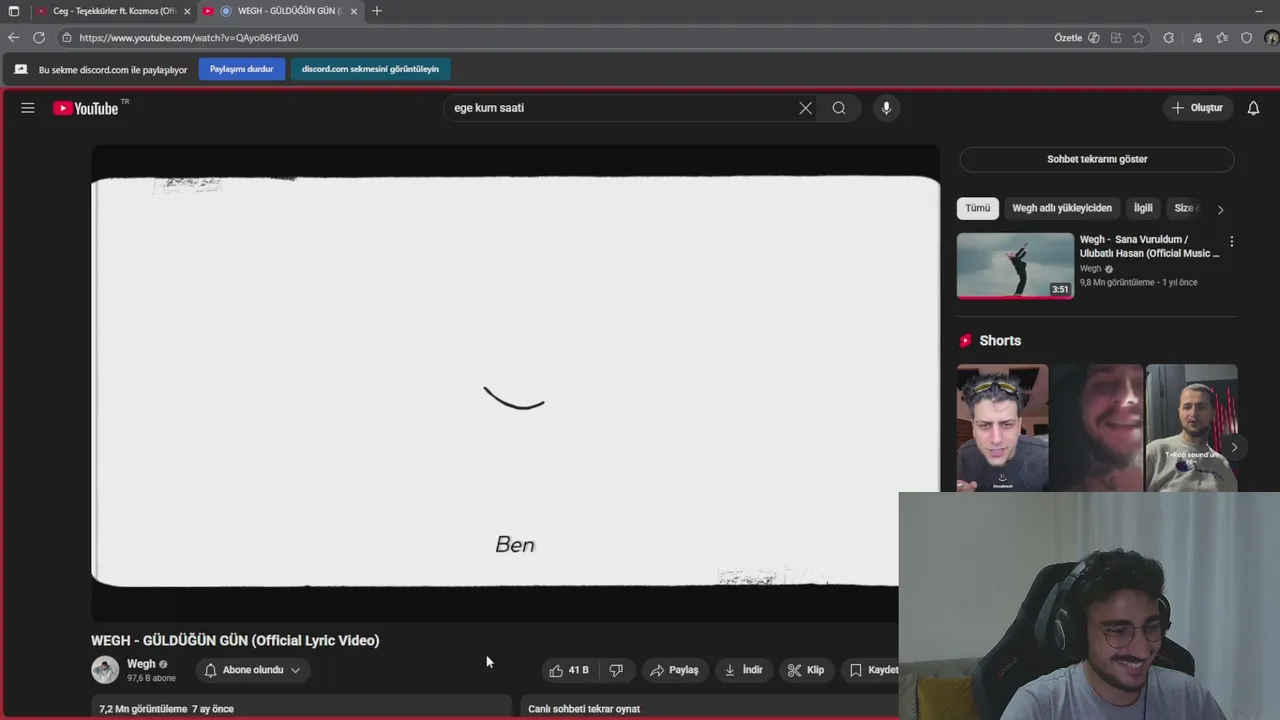Viewport: 1280px width, 720px height.
Task: Open the Paylaş share dialog
Action: [x=674, y=670]
